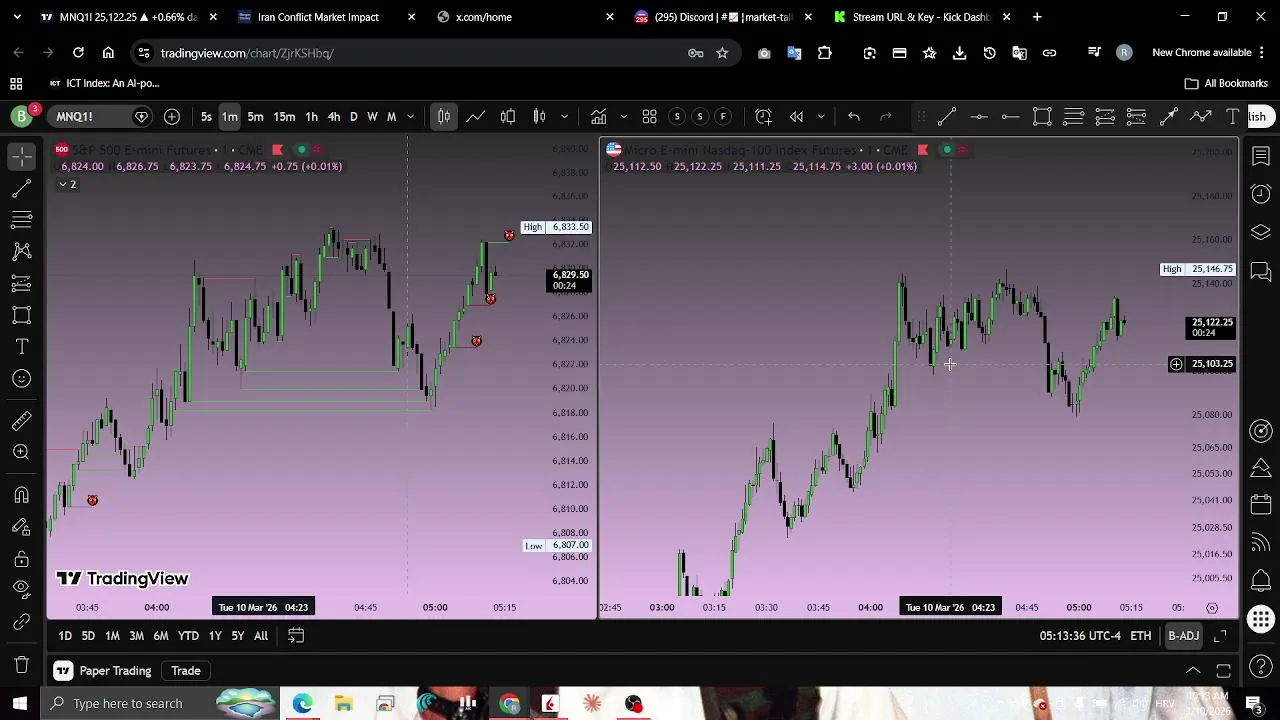
Task: Toggle lock all drawings in left sidebar
Action: 21,558
